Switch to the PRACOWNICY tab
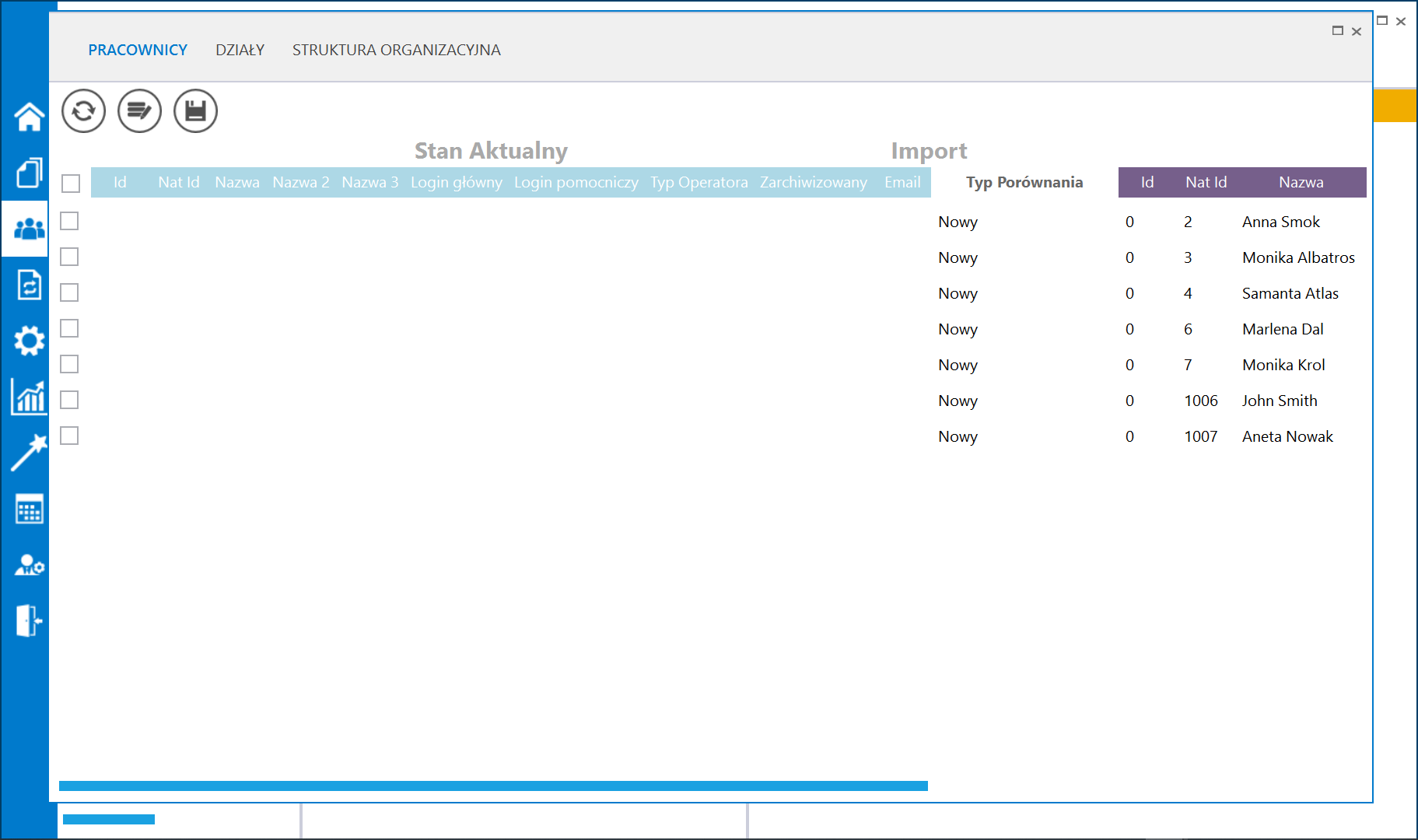Screen dimensions: 1418x840 tap(138, 50)
